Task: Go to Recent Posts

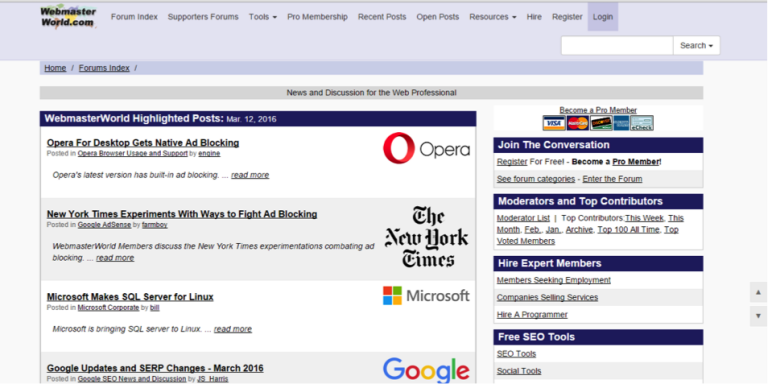Action: (x=382, y=17)
